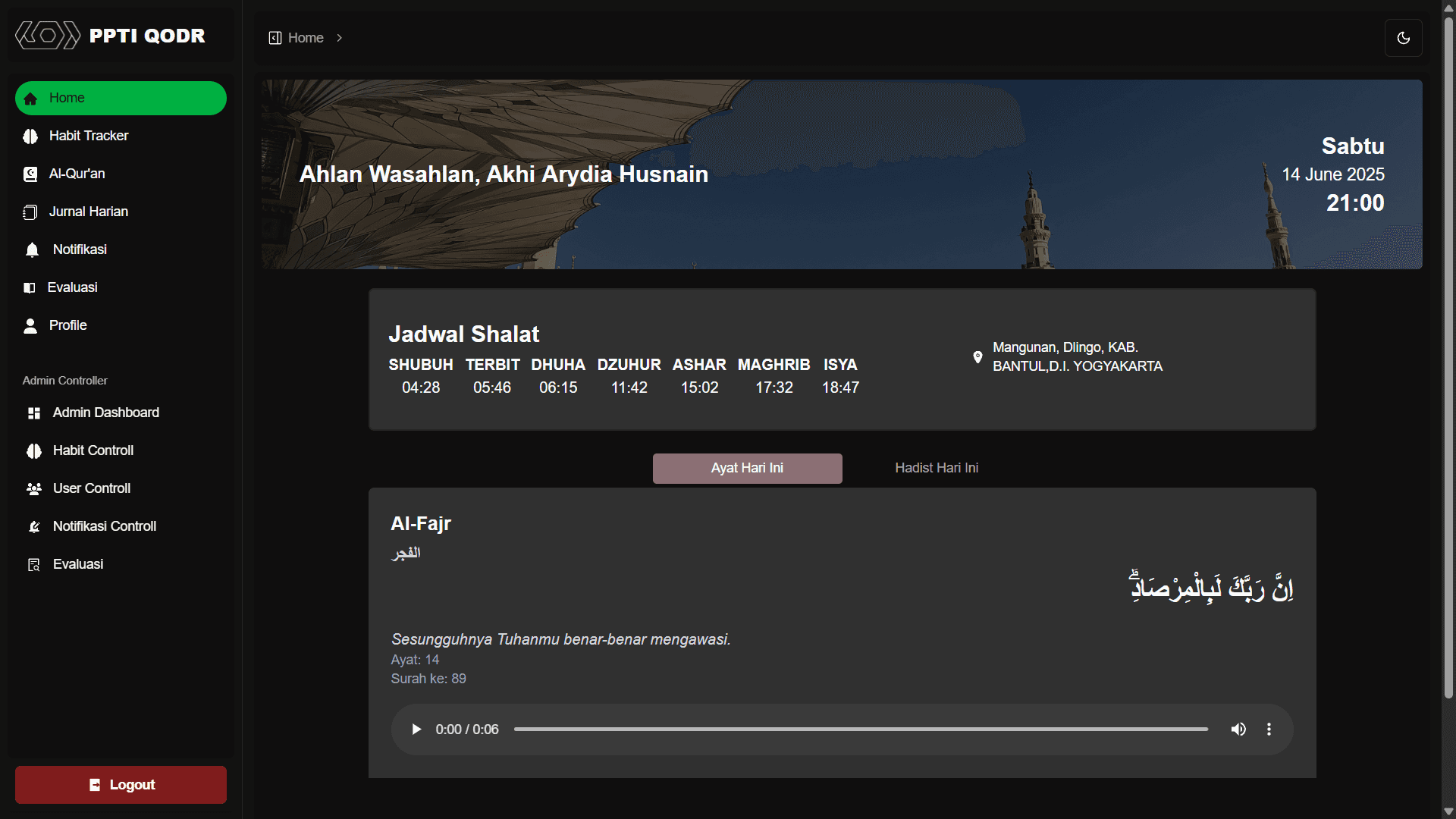Screen dimensions: 1456x819
Task: Click the red Logout button
Action: coord(121,785)
